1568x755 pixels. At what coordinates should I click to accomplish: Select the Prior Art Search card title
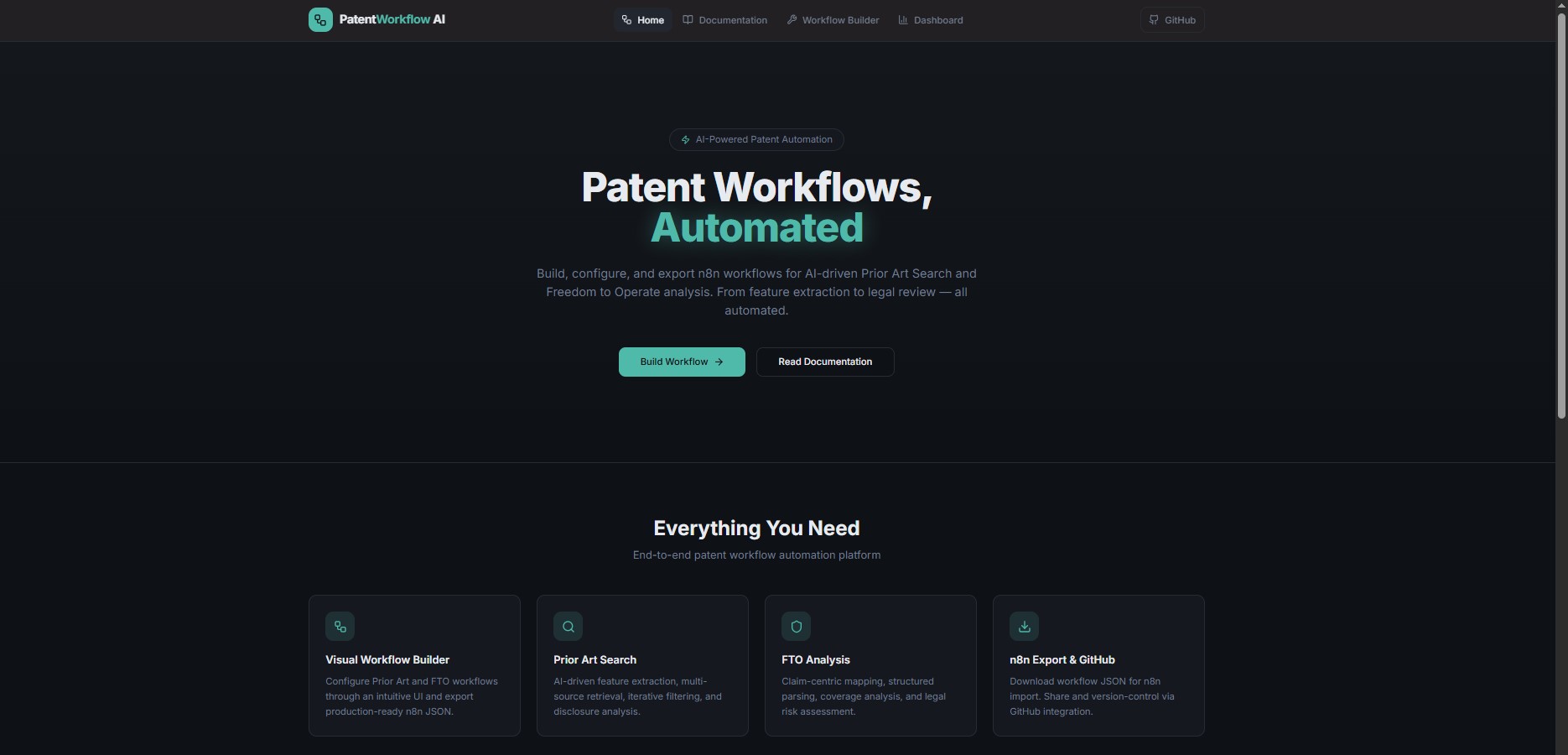coord(594,660)
